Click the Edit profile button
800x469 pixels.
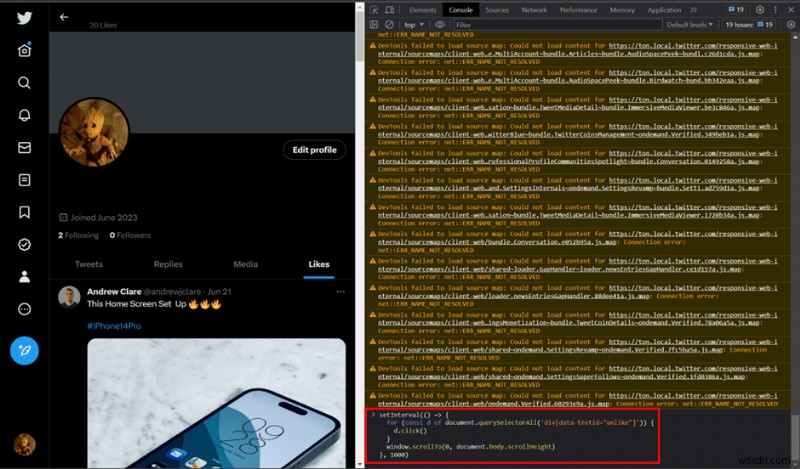pyautogui.click(x=314, y=150)
